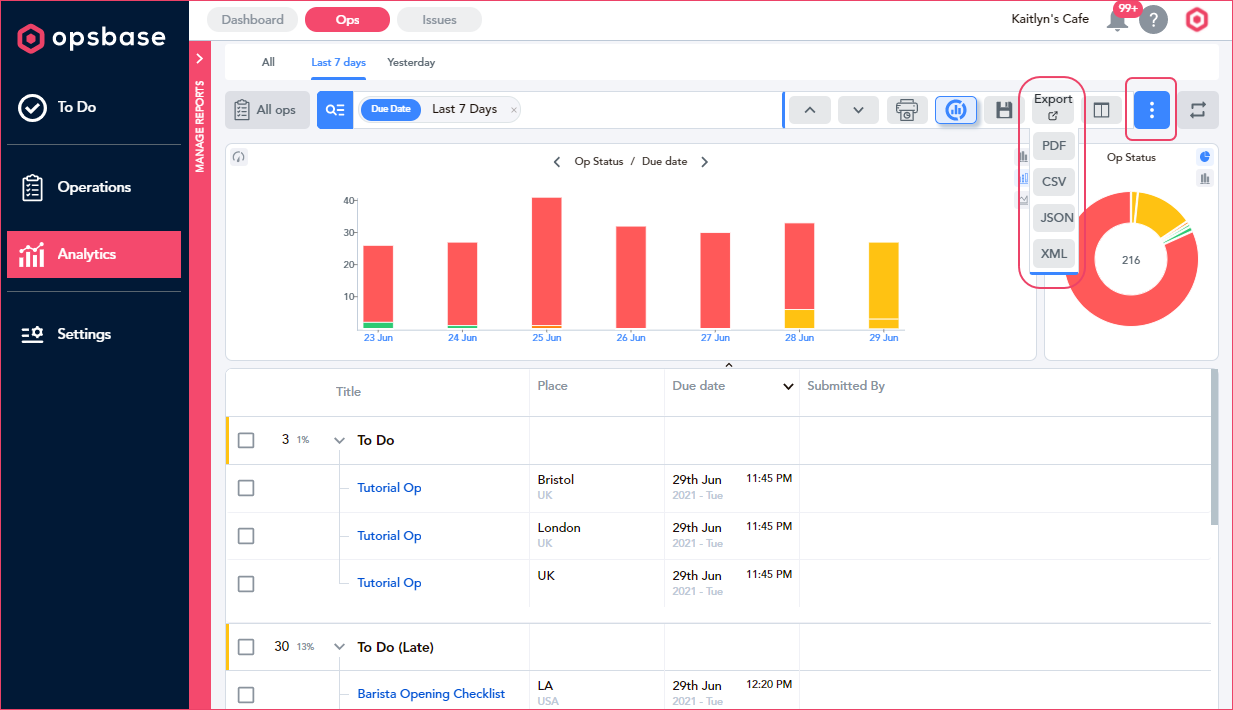Click the 25 Jun red bar
The height and width of the screenshot is (710, 1233).
tap(546, 261)
